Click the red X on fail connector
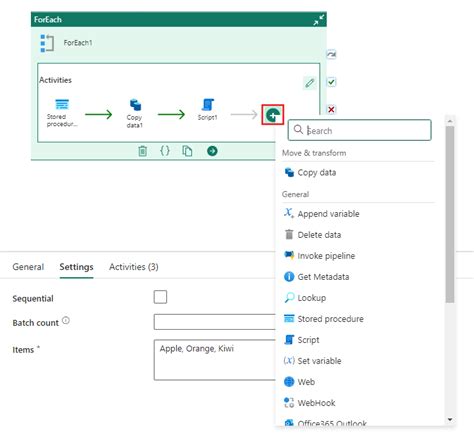The image size is (474, 448). pyautogui.click(x=331, y=109)
